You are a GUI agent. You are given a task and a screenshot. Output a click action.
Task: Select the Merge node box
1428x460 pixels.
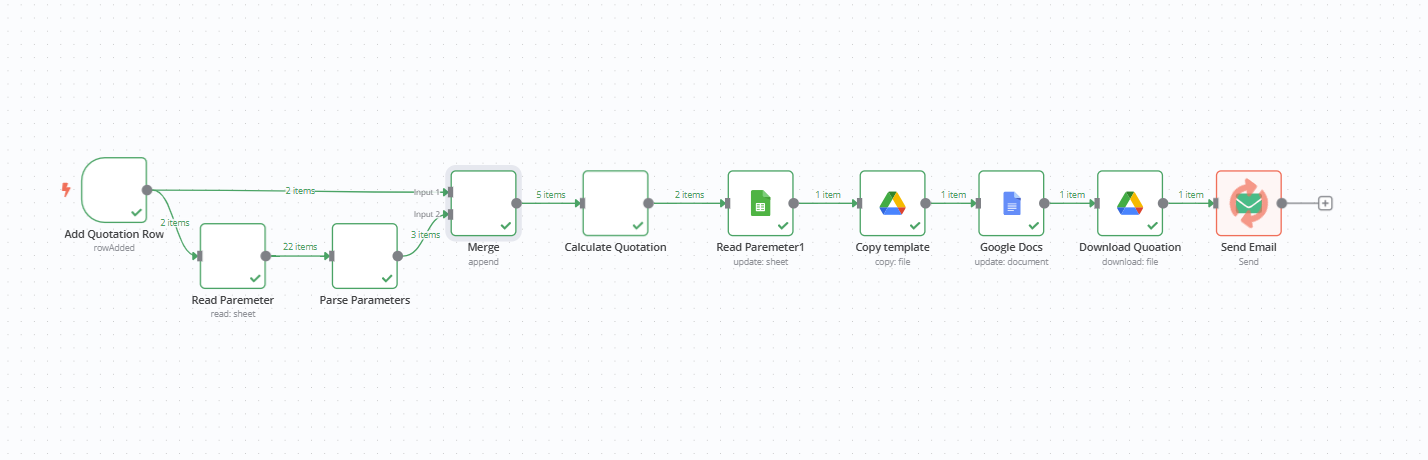(x=484, y=203)
